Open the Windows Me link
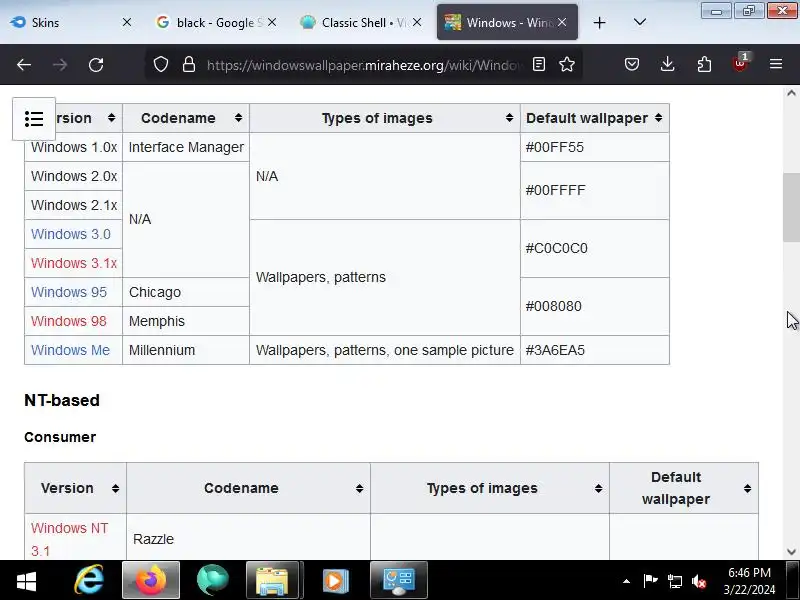 [70, 351]
